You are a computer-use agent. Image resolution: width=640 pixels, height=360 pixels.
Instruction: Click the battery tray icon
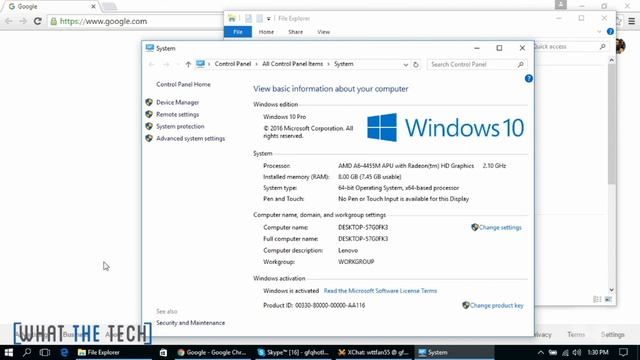tap(553, 352)
